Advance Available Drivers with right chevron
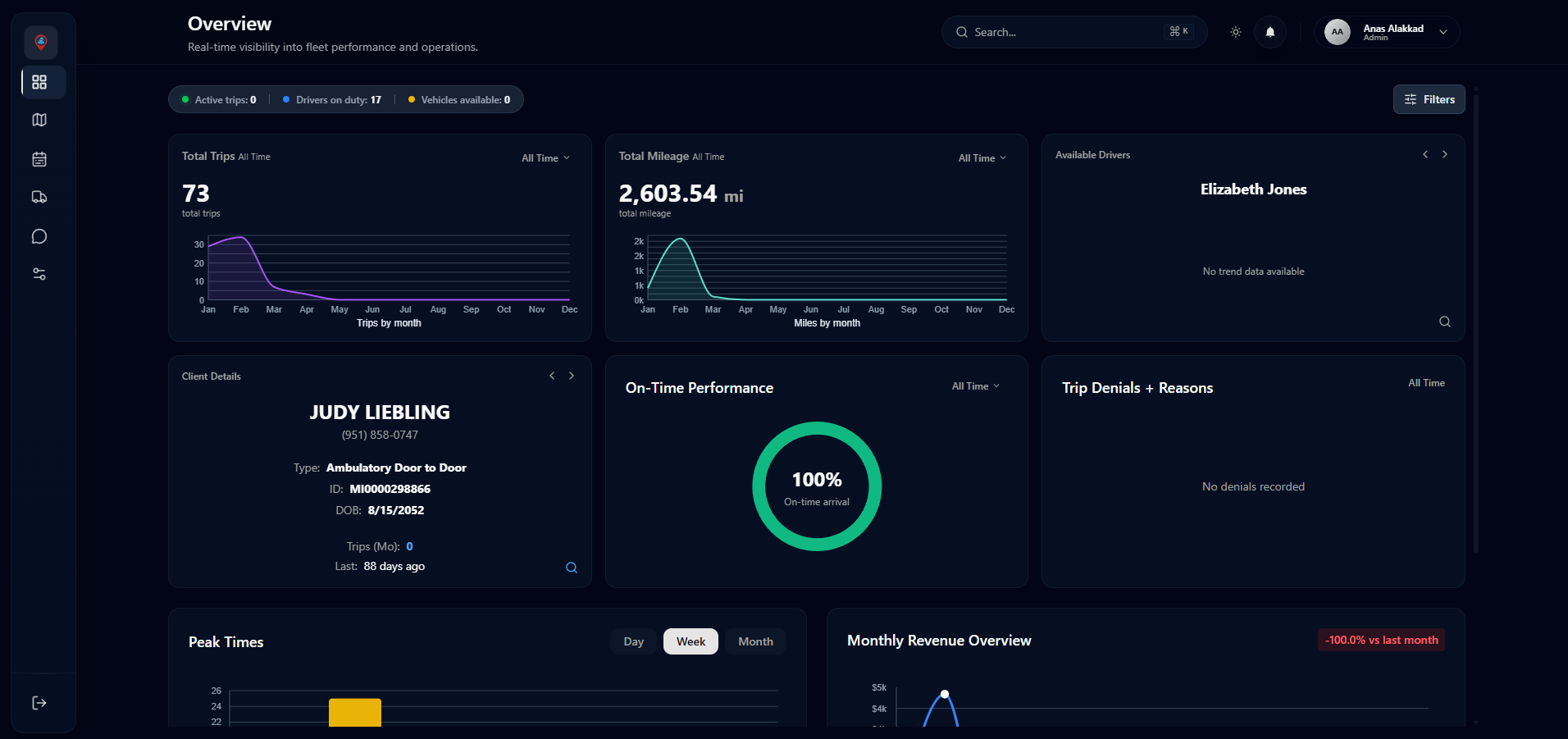The width and height of the screenshot is (1568, 739). (x=1444, y=154)
